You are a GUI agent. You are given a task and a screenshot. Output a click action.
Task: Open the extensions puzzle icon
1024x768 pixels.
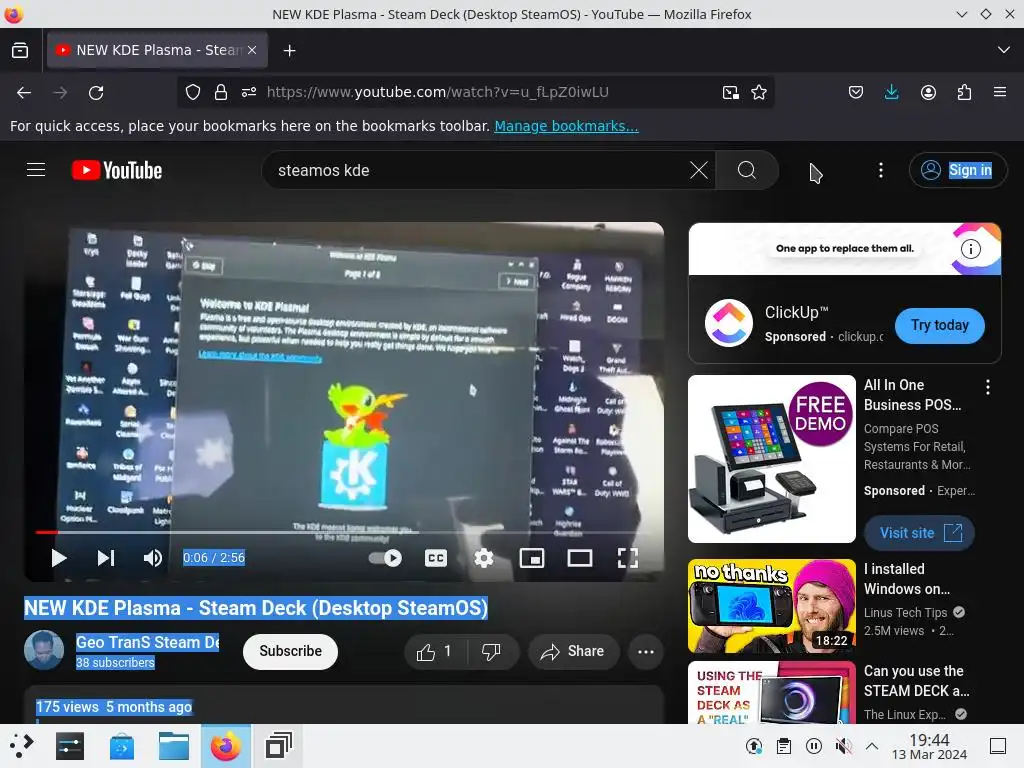point(964,92)
